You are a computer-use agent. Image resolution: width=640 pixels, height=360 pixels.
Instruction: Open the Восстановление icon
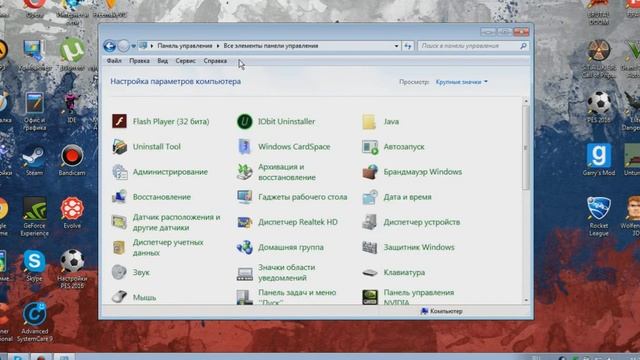point(119,197)
